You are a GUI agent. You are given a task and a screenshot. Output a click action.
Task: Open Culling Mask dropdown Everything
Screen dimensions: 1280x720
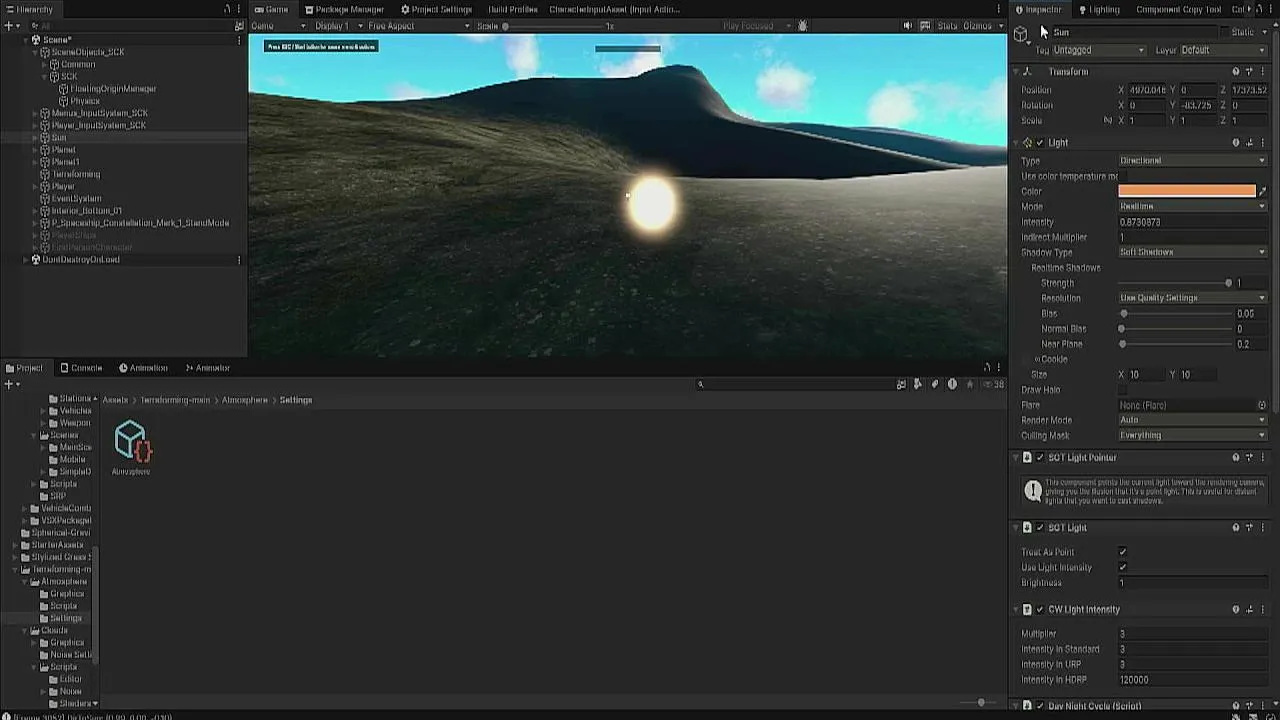click(1192, 435)
